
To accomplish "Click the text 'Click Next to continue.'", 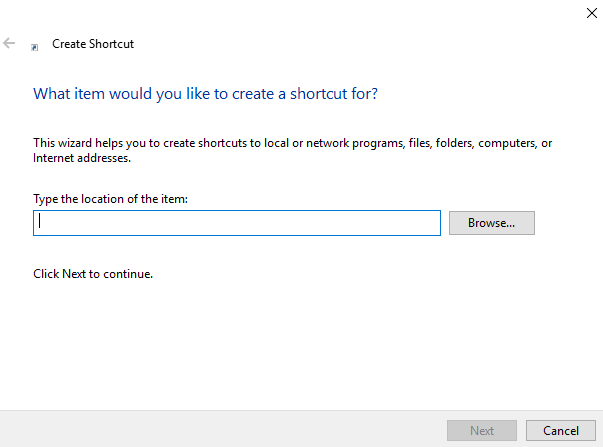I will 93,274.
